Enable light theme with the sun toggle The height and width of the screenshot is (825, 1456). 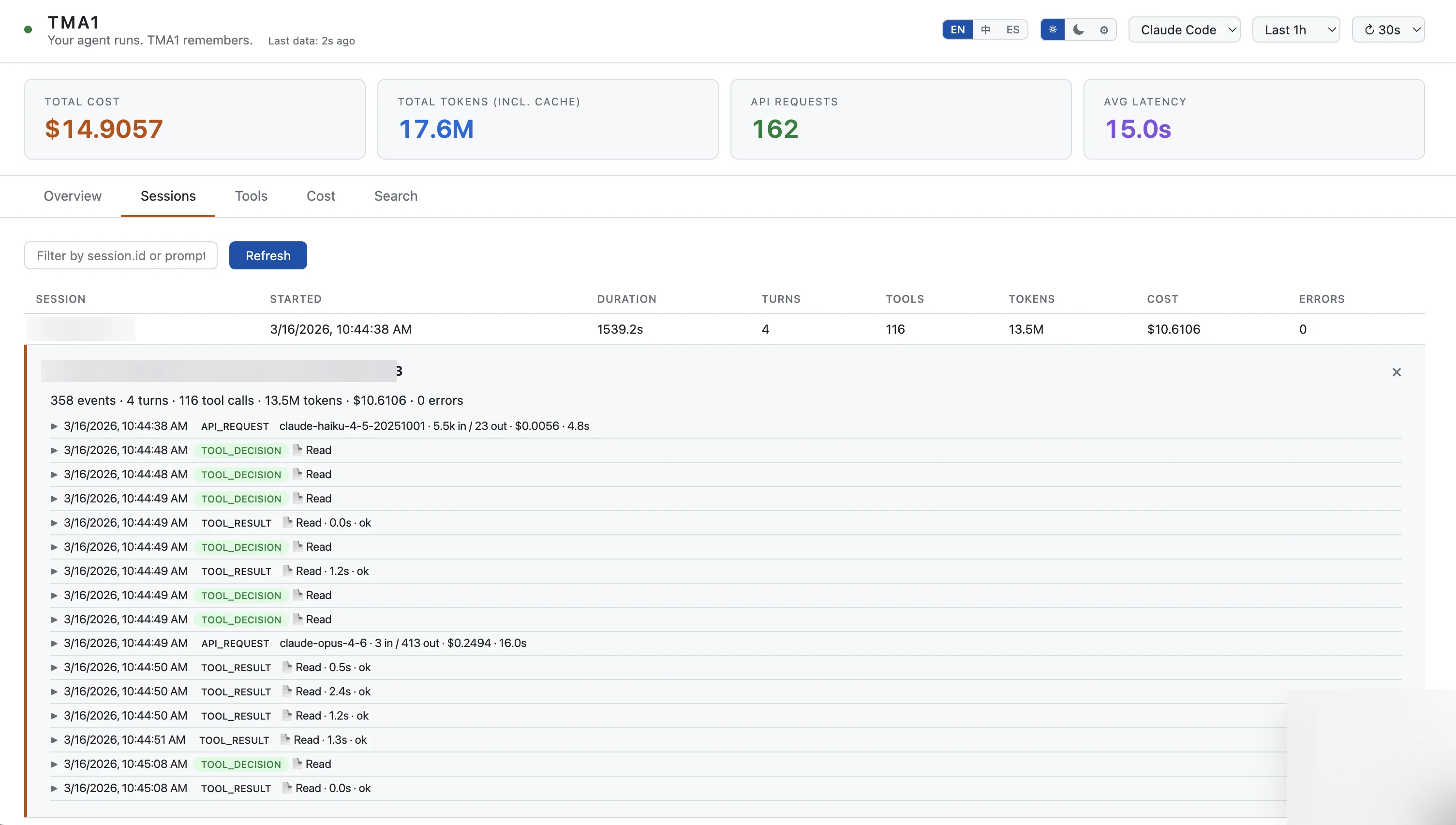1053,29
